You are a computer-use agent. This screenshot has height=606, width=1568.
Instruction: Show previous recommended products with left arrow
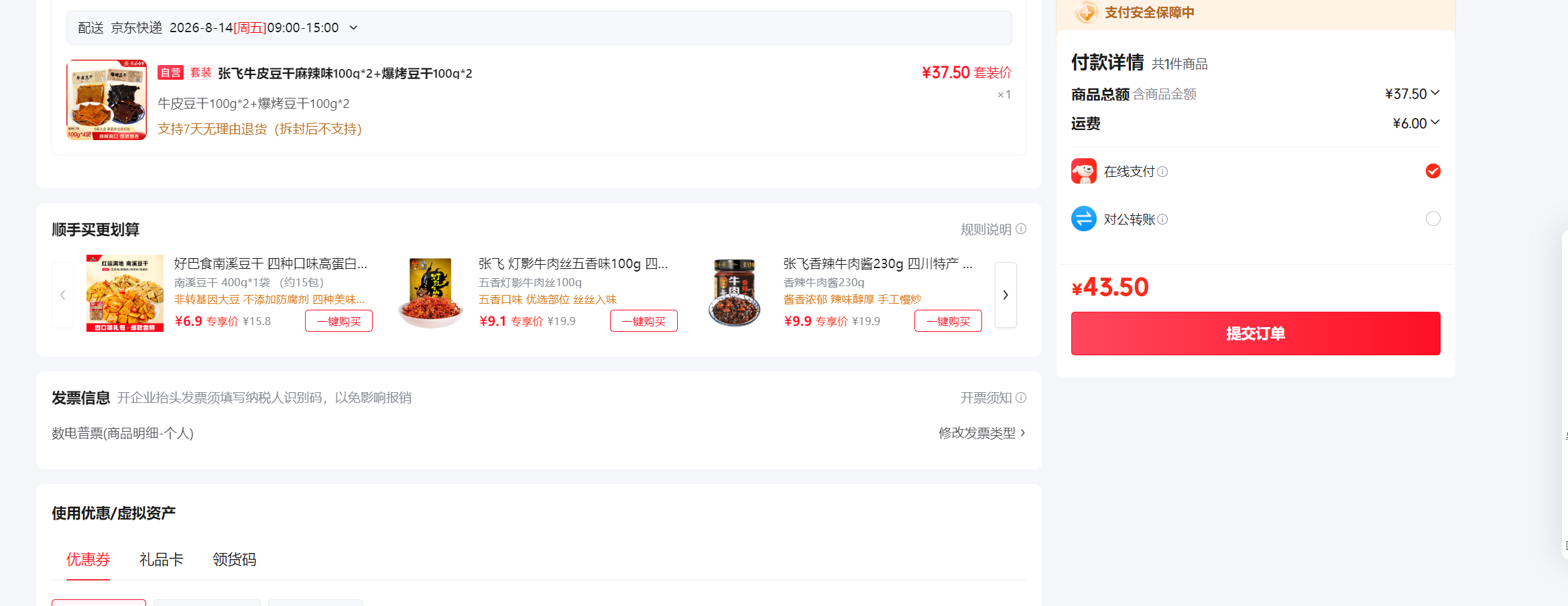pos(63,295)
